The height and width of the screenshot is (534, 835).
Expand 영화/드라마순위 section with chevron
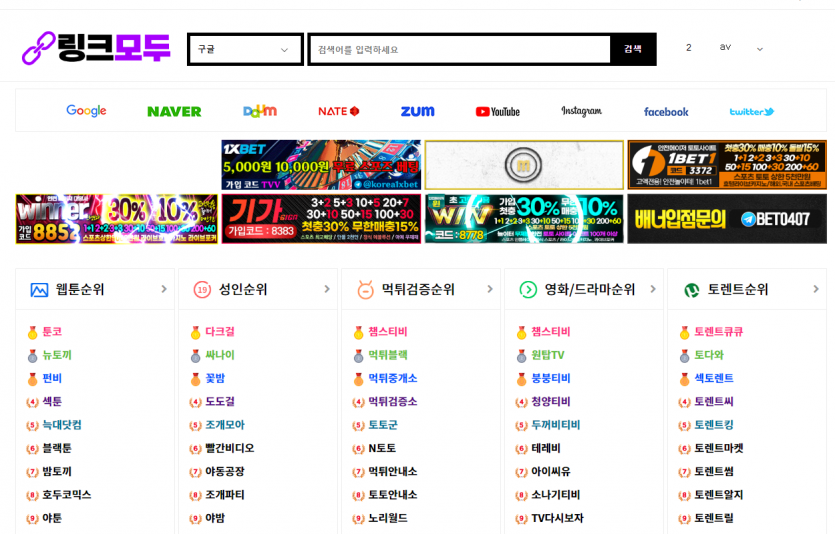(x=653, y=289)
